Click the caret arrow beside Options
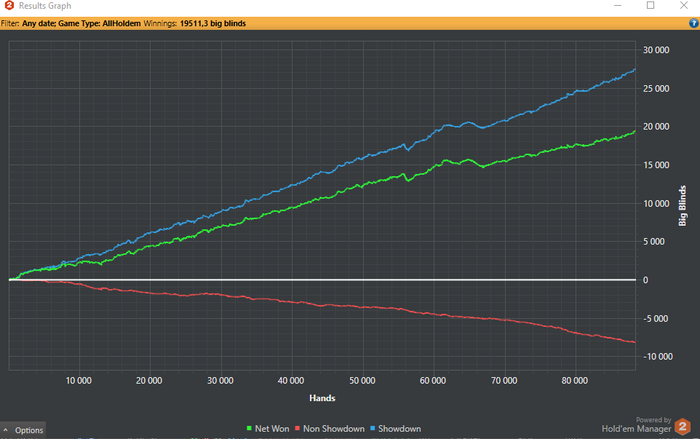 tap(5, 430)
